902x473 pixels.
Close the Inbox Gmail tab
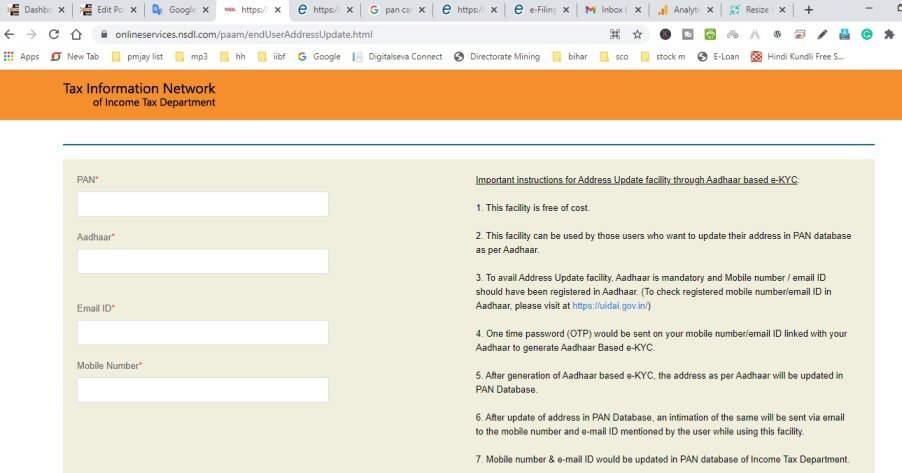coord(638,10)
